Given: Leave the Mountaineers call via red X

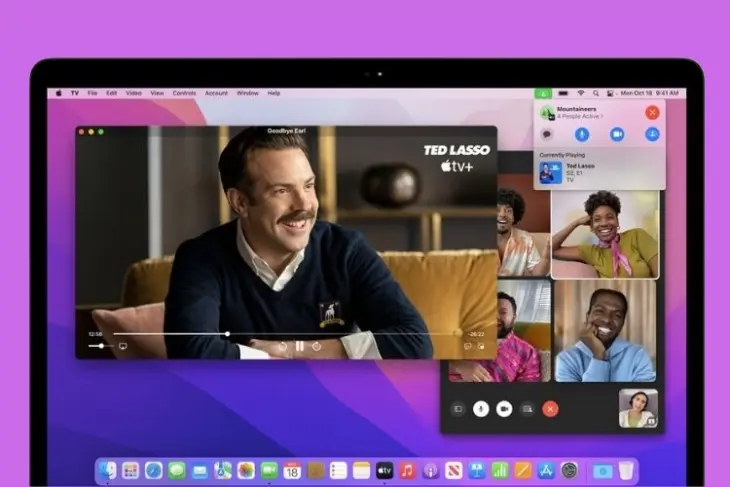Looking at the screenshot, I should click(x=652, y=113).
